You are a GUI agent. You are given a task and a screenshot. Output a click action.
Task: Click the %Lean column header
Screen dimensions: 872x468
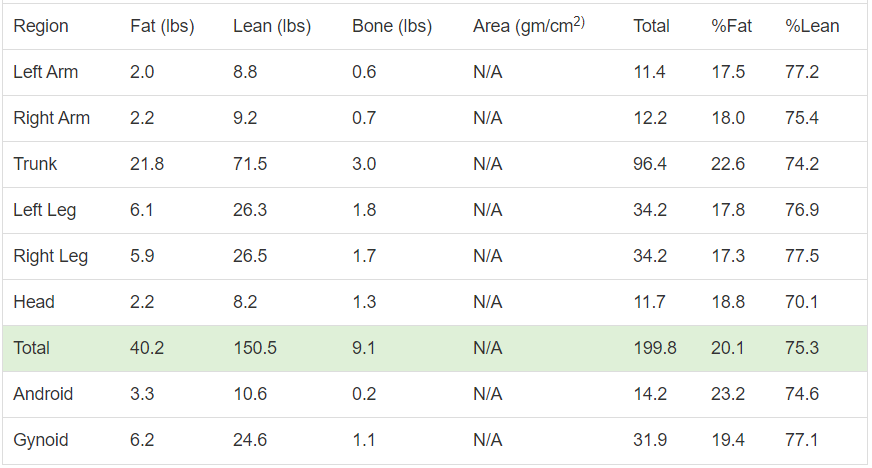pyautogui.click(x=812, y=26)
